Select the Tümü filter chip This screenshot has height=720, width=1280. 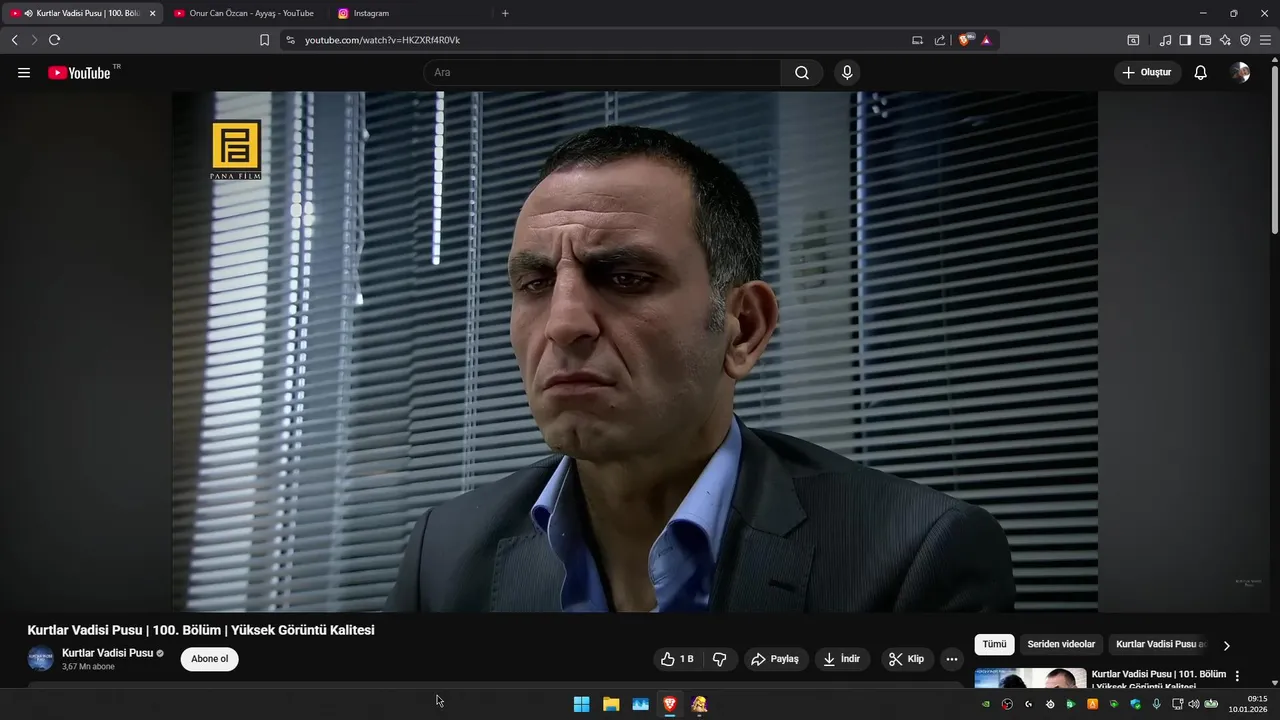(x=995, y=645)
